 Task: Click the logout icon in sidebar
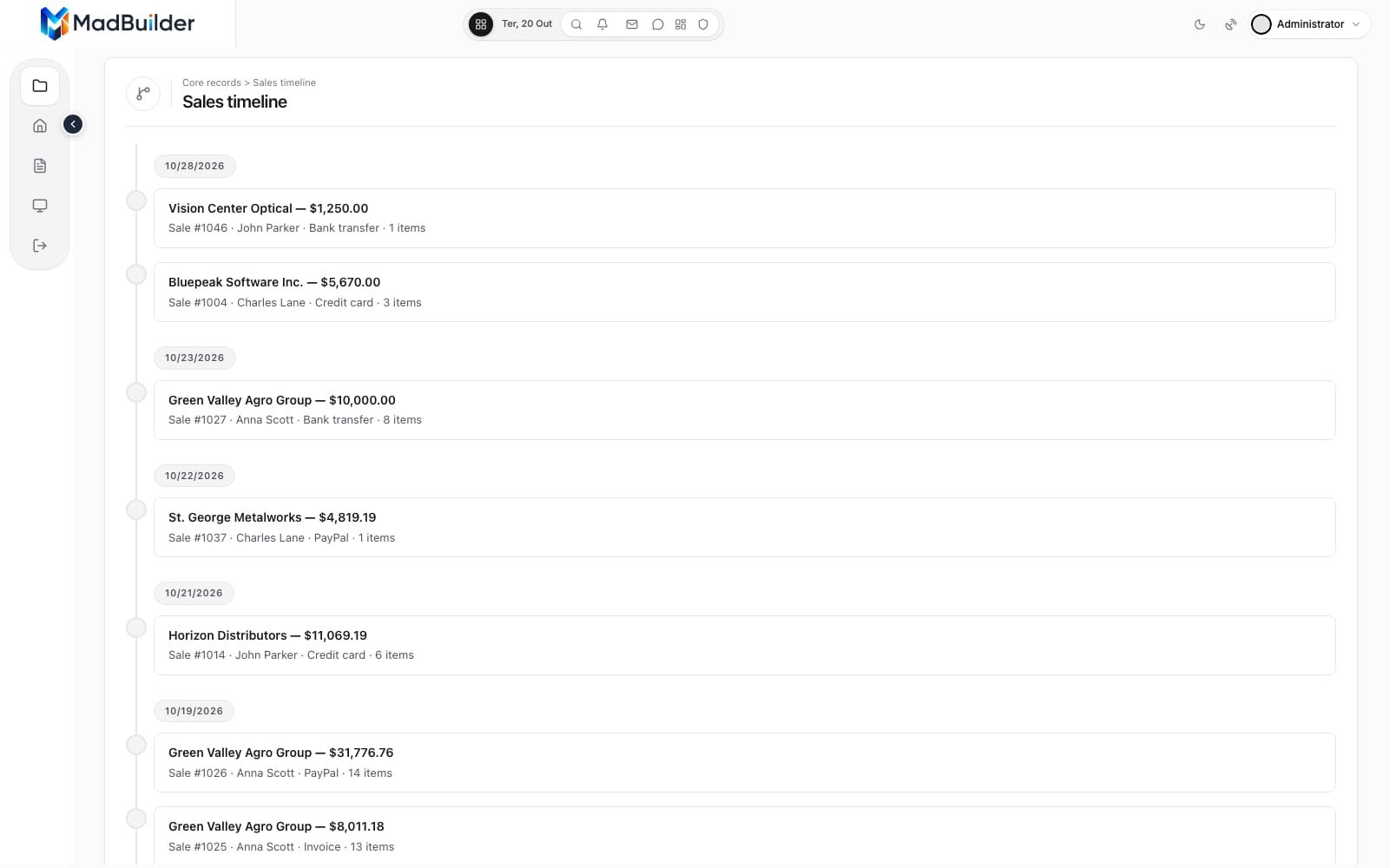pos(40,246)
